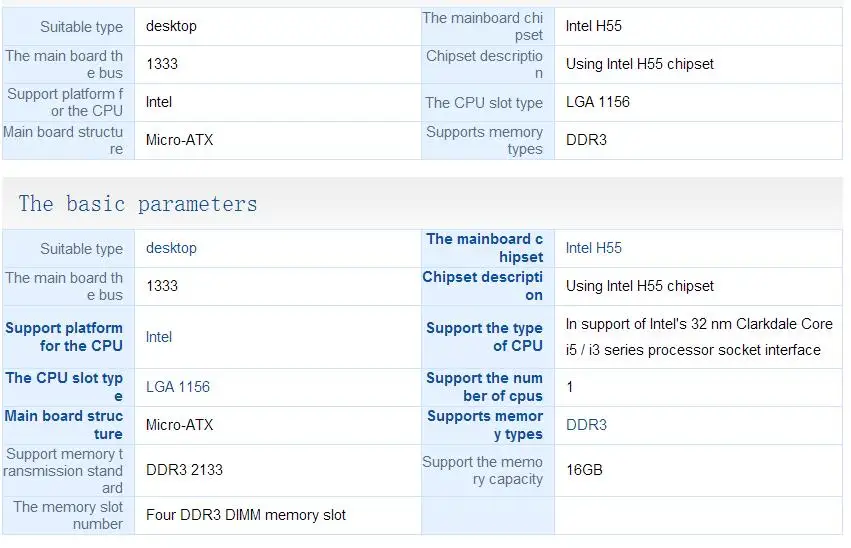Click 'Support the memory capacity' label
Image resolution: width=851 pixels, height=548 pixels.
tap(482, 470)
